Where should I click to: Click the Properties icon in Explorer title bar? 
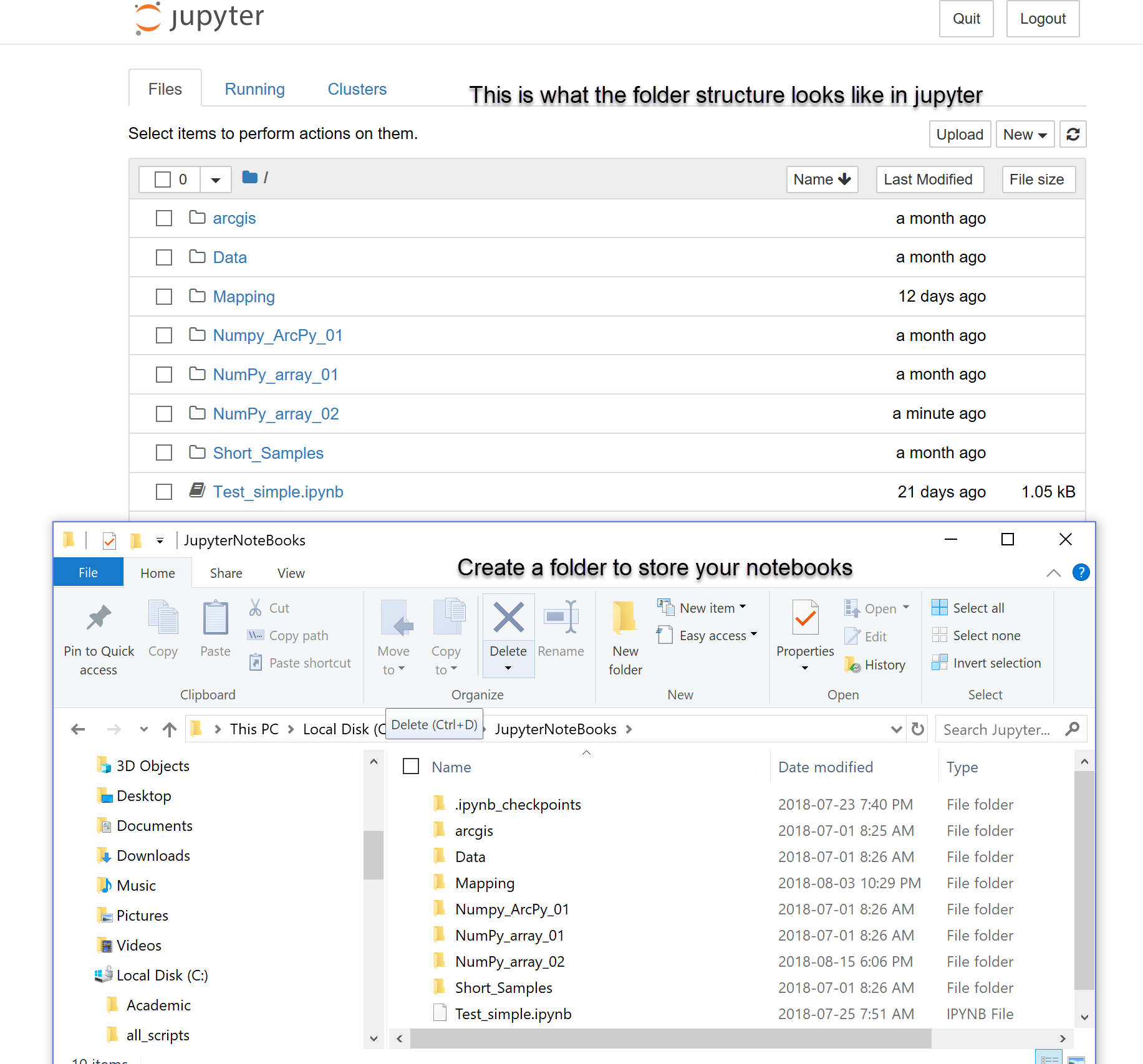(109, 540)
